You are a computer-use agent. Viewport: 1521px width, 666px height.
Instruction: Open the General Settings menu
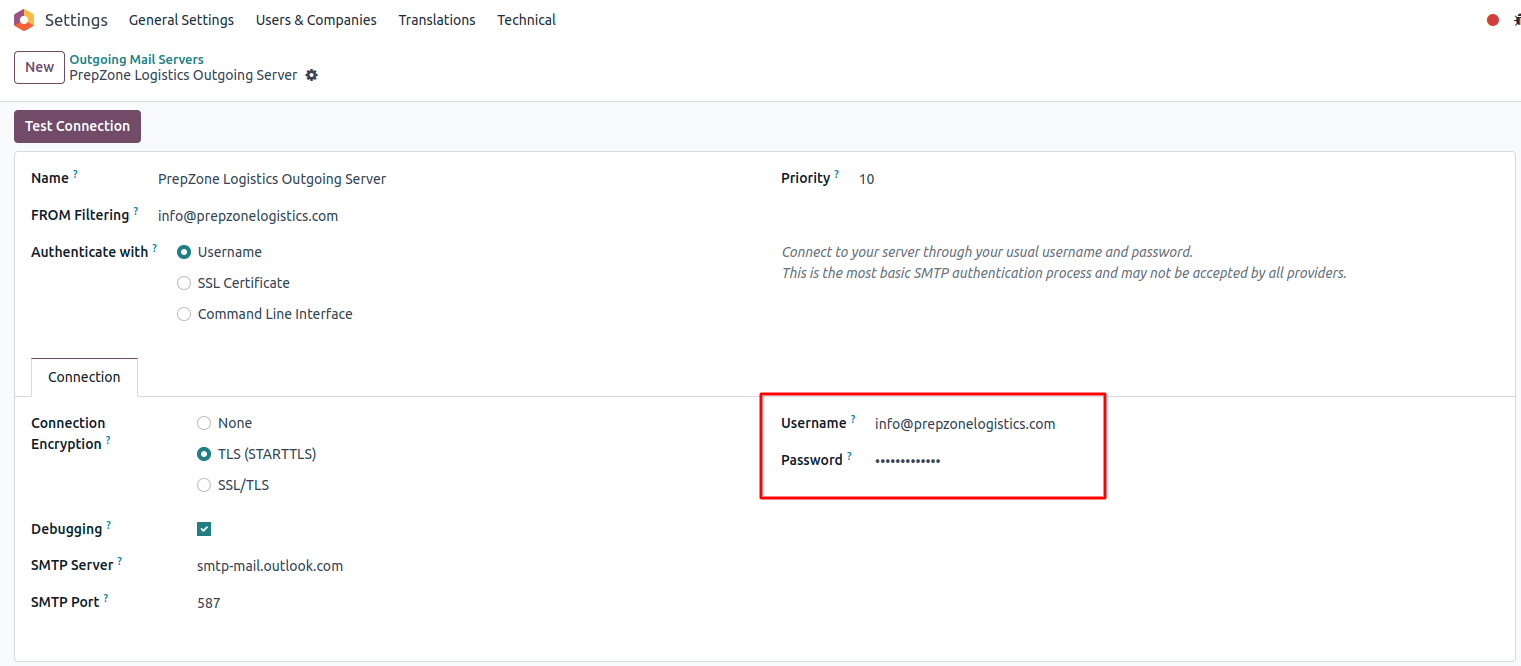pos(181,20)
